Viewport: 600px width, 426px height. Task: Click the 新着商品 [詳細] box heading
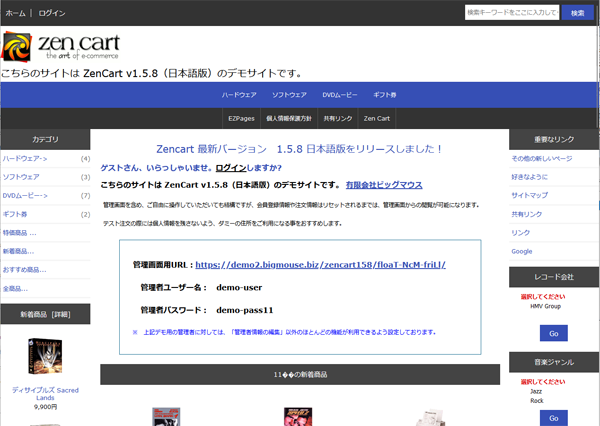pos(45,314)
